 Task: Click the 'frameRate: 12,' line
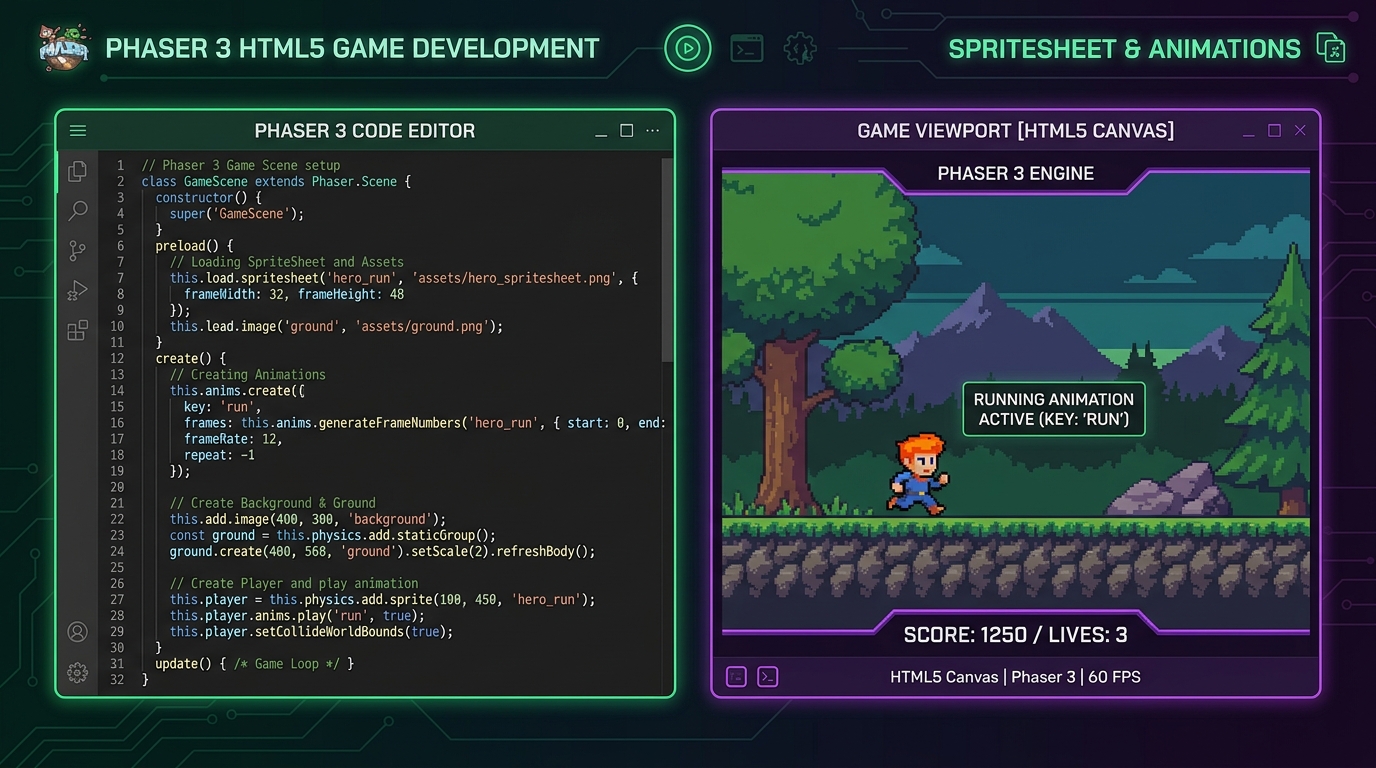[233, 439]
